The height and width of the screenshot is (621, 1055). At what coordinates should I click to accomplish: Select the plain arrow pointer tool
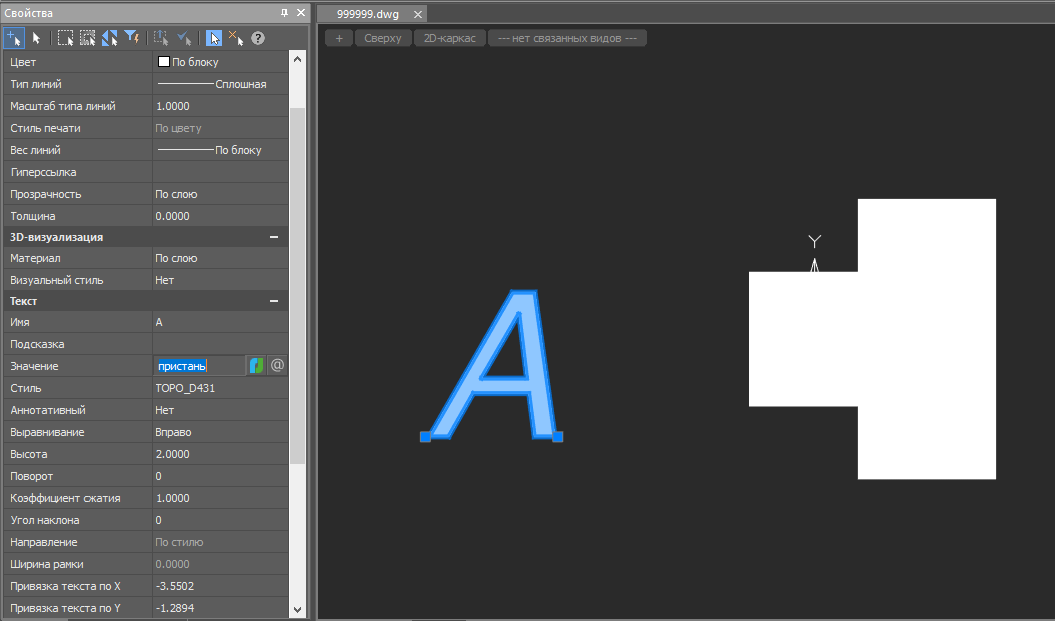[x=37, y=38]
